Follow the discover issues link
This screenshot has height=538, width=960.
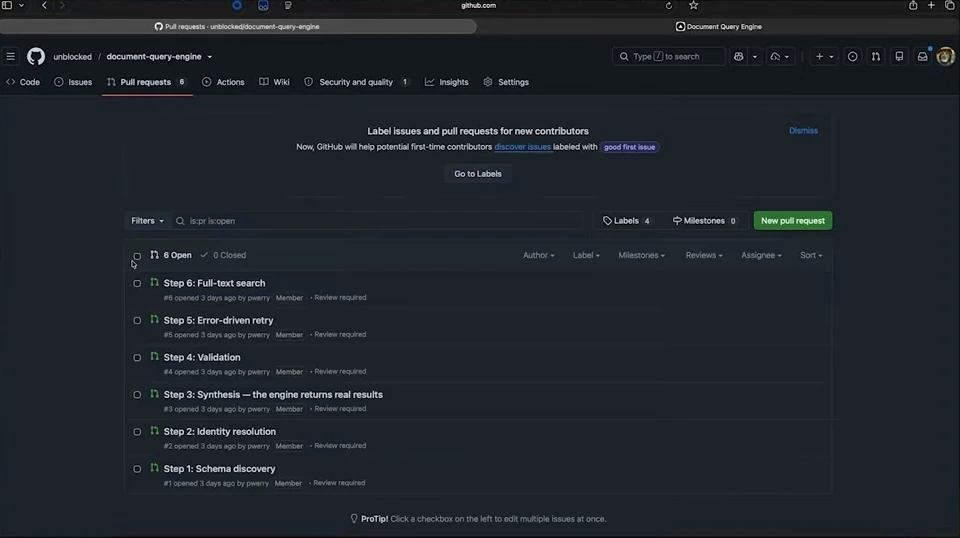(522, 147)
